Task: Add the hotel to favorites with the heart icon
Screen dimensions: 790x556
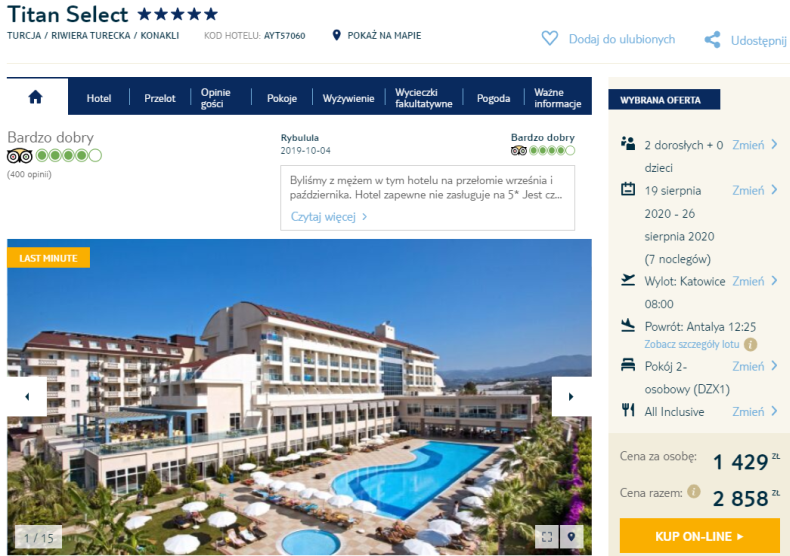Action: (549, 38)
